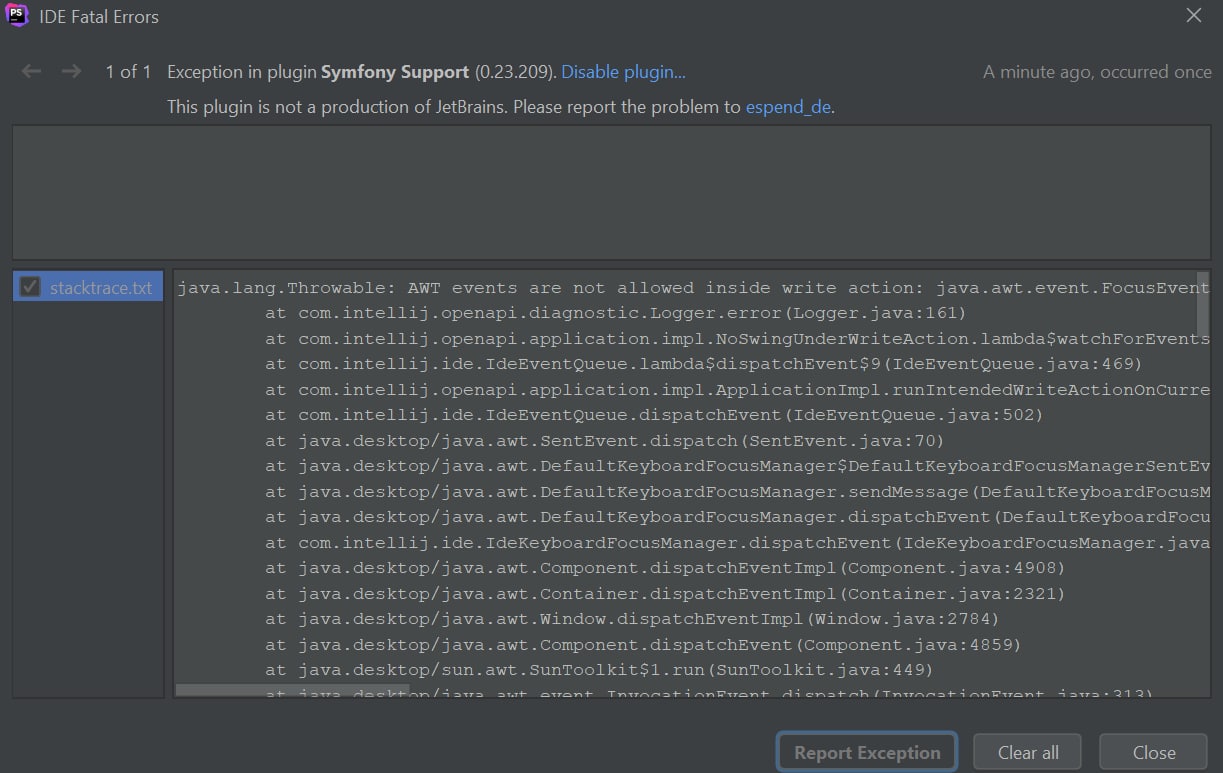Viewport: 1223px width, 773px height.
Task: Click the DefaultKeyboardFocusManager.sendMessage stack line
Action: click(737, 492)
